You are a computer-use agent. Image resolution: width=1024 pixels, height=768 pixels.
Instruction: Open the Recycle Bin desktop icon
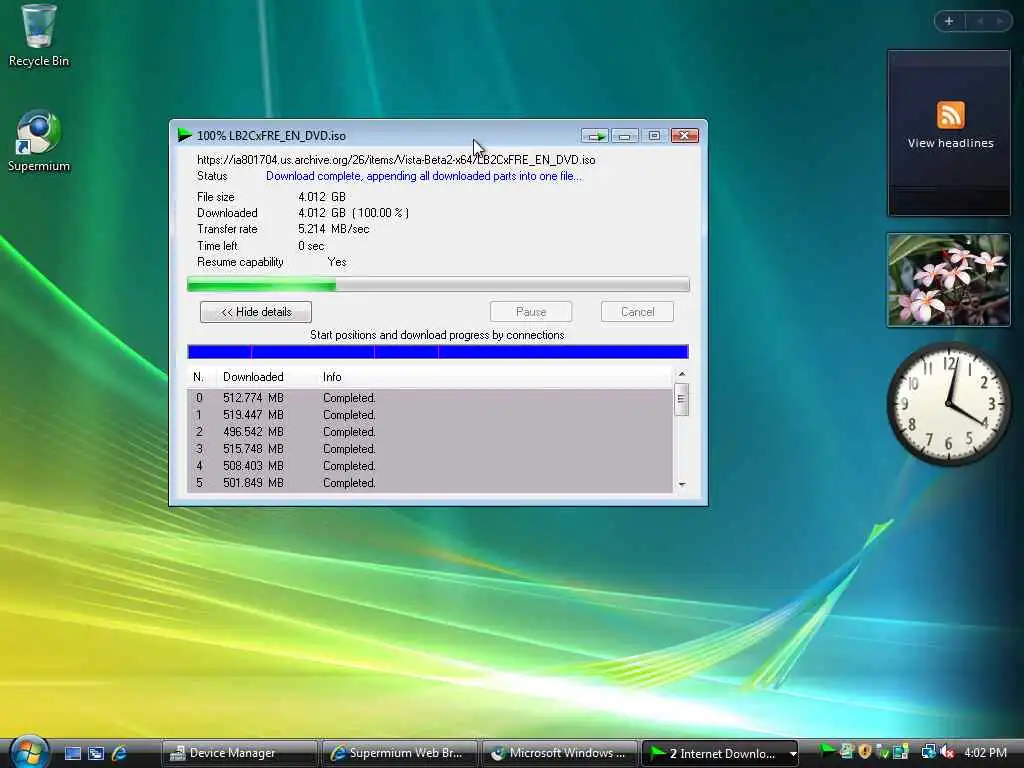pyautogui.click(x=39, y=37)
